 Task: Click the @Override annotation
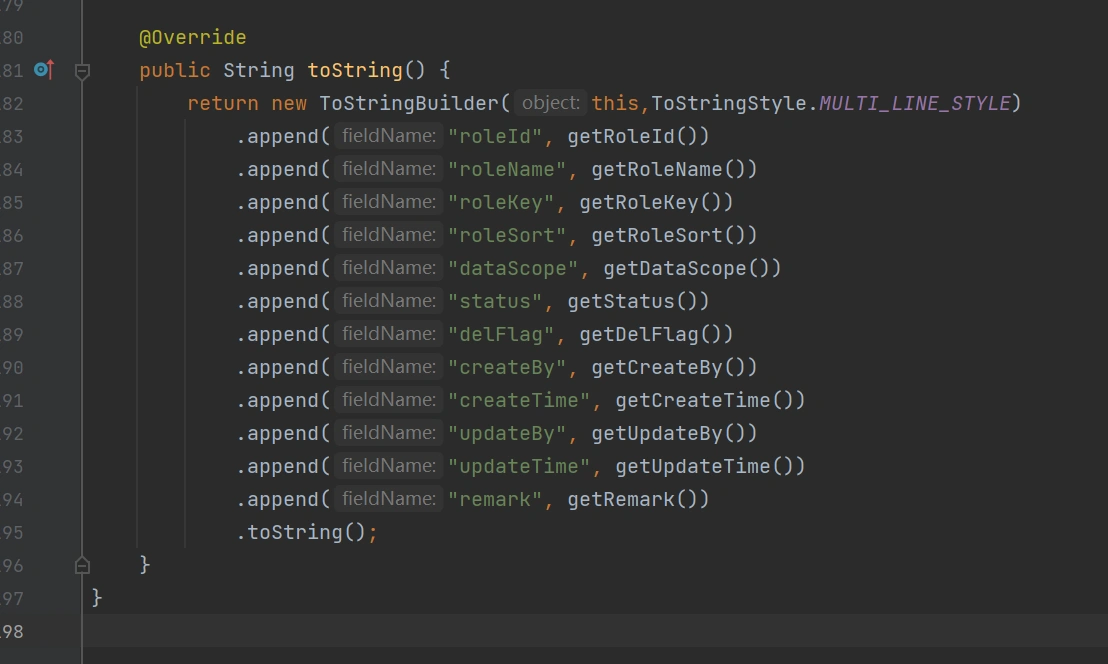pyautogui.click(x=192, y=38)
